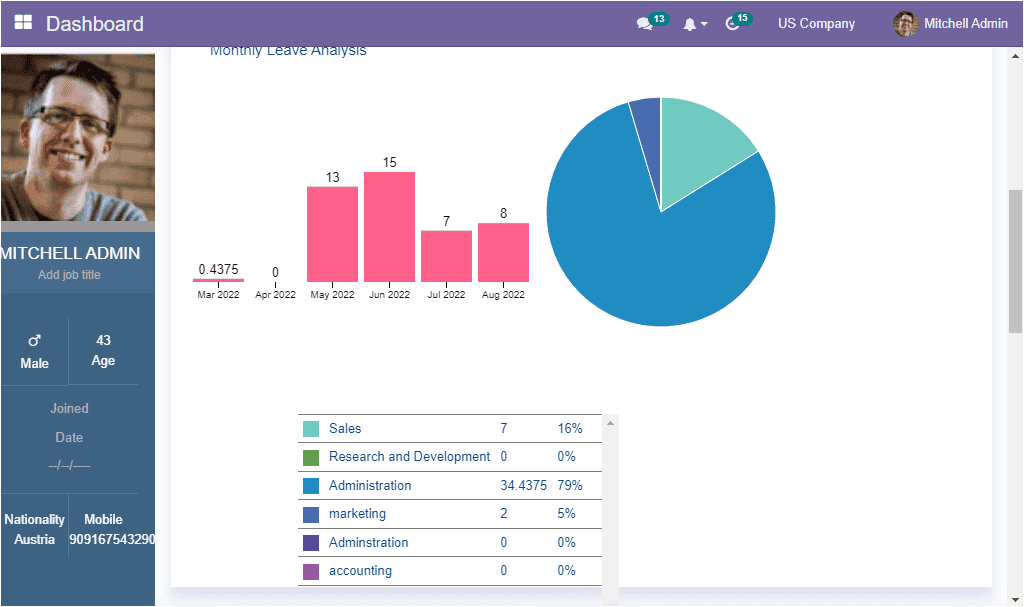
Task: Click the green Research and Development swatch
Action: coord(311,457)
